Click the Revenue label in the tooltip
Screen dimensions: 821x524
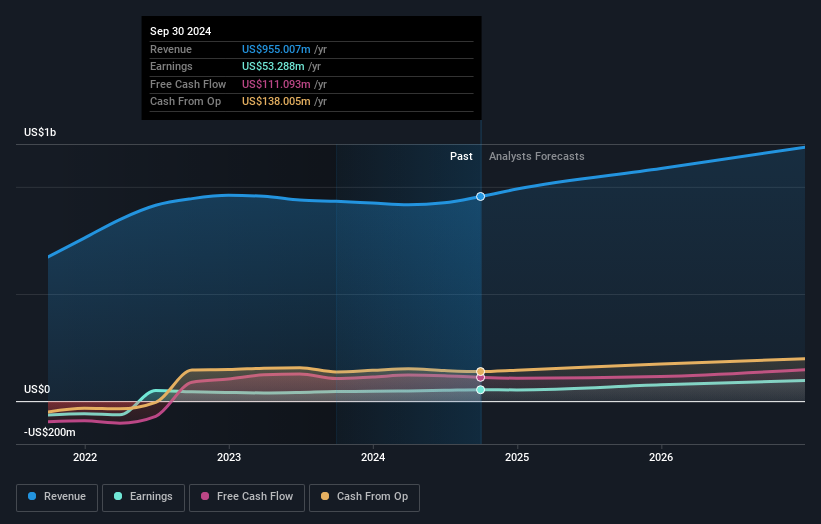click(171, 49)
